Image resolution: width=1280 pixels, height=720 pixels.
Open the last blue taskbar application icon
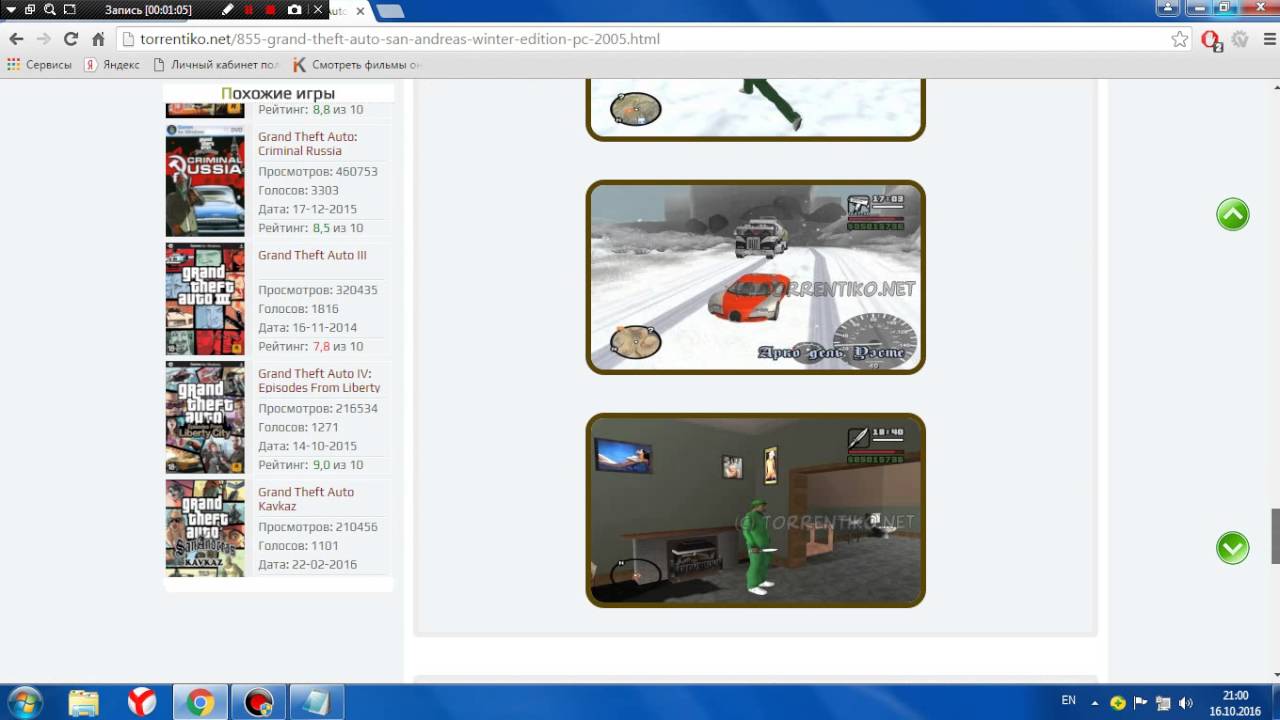316,703
